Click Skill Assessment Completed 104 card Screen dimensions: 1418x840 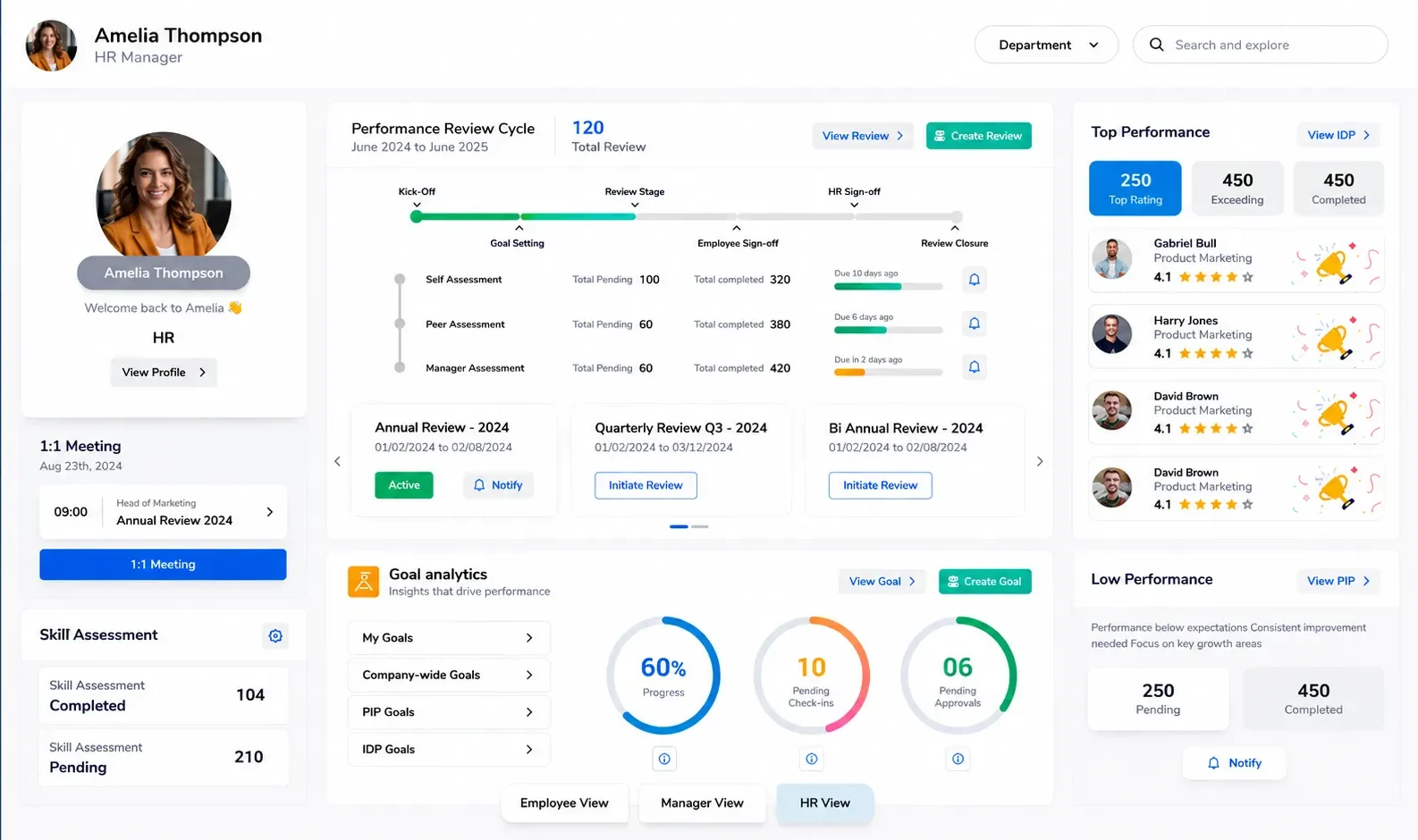(164, 695)
